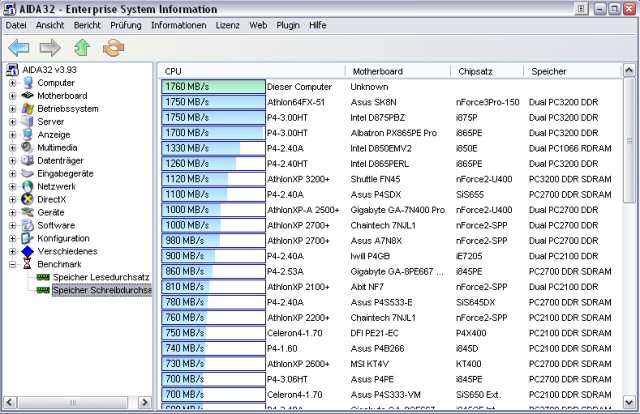The height and width of the screenshot is (414, 640).
Task: Click the tree panel scroll right arrow
Action: [144, 403]
